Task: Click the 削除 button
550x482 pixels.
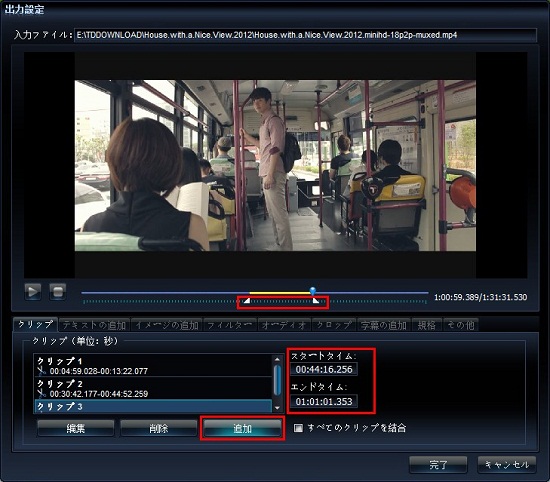Action: tap(159, 428)
